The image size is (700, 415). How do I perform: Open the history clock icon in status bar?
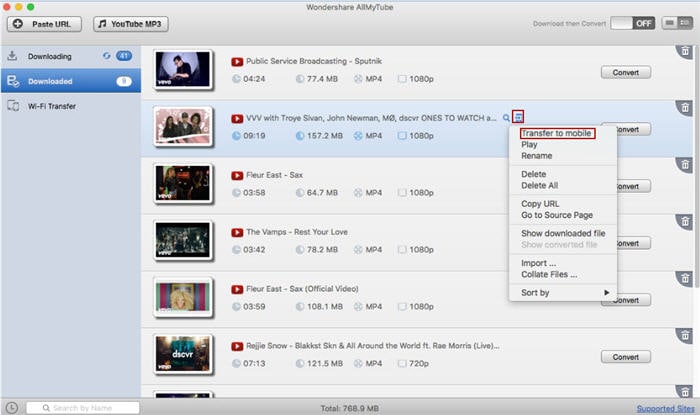coord(12,407)
